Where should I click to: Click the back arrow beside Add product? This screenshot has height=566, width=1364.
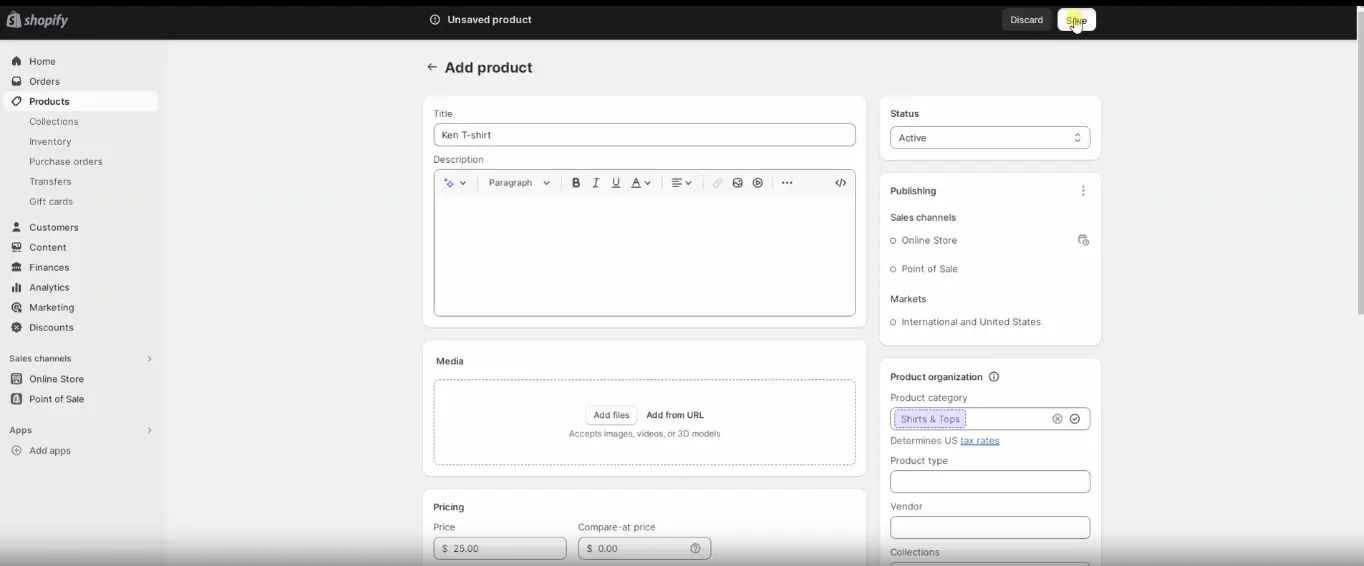(432, 67)
